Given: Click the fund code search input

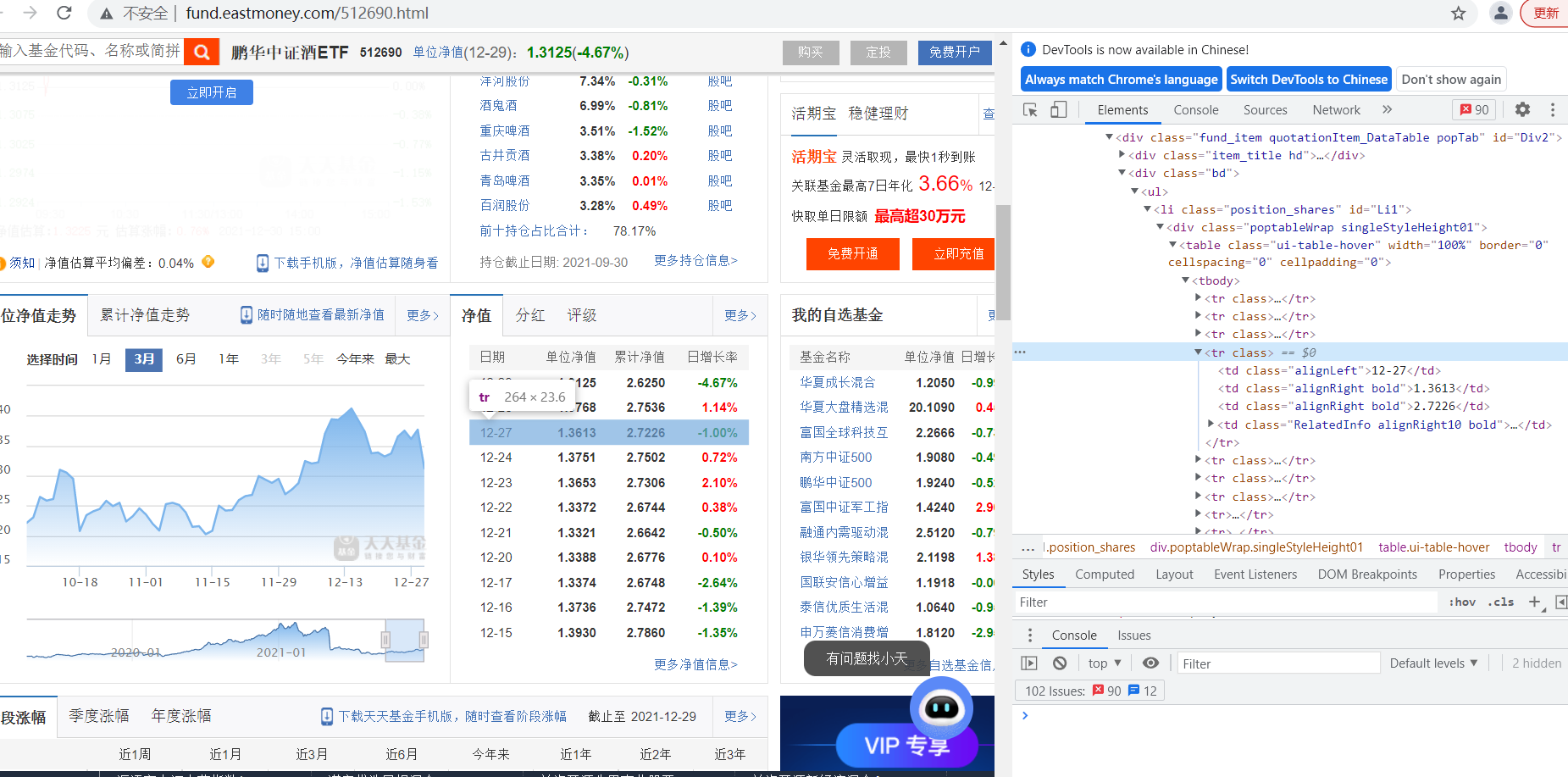Looking at the screenshot, I should coord(91,52).
